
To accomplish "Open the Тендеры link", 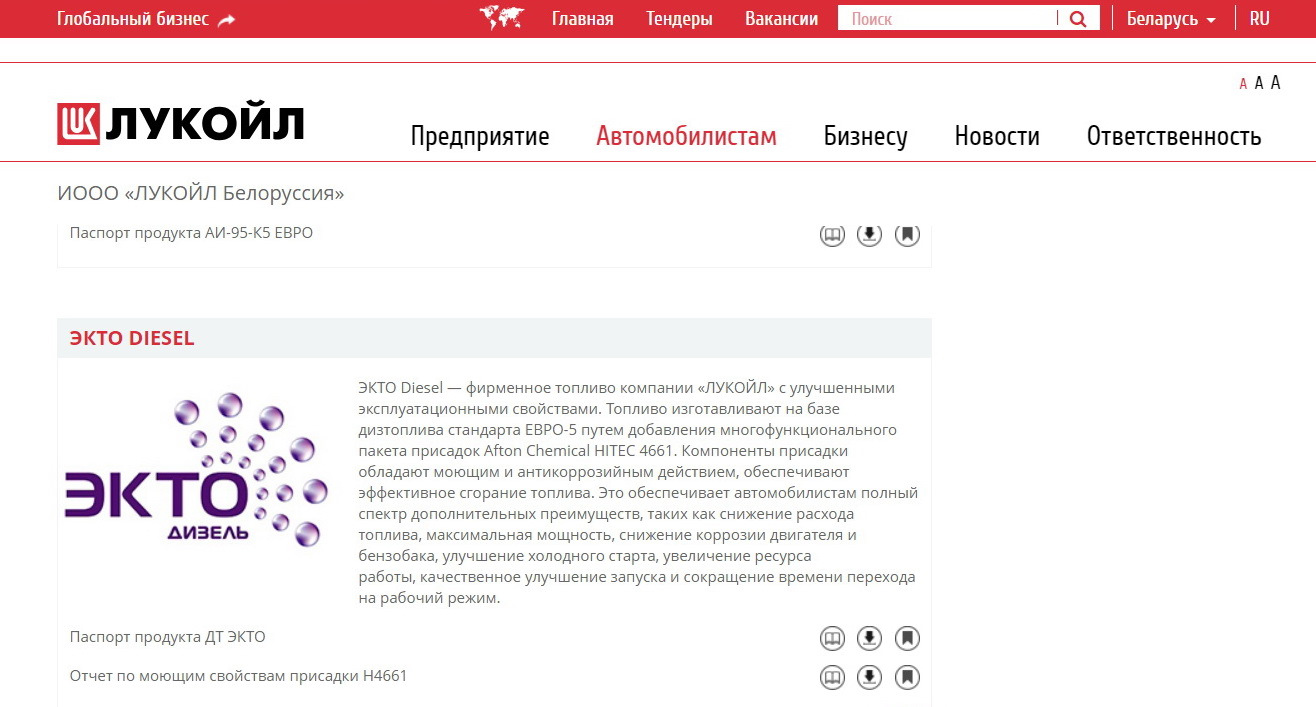I will tap(679, 19).
